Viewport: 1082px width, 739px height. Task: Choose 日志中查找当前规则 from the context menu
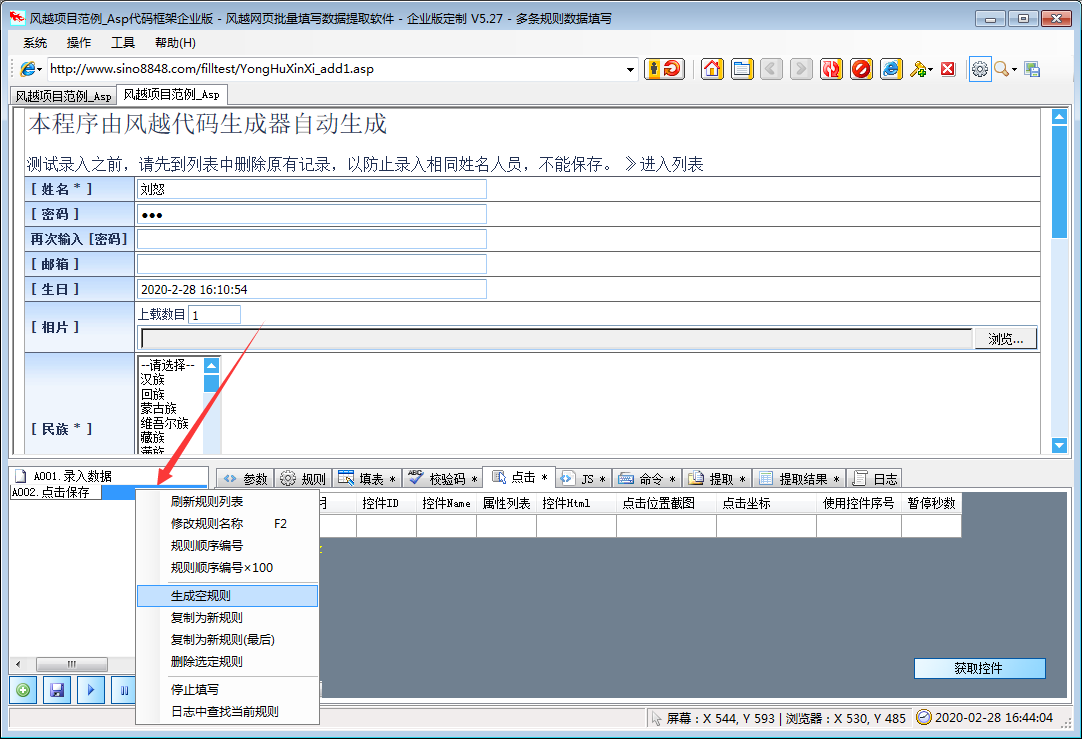coord(227,711)
